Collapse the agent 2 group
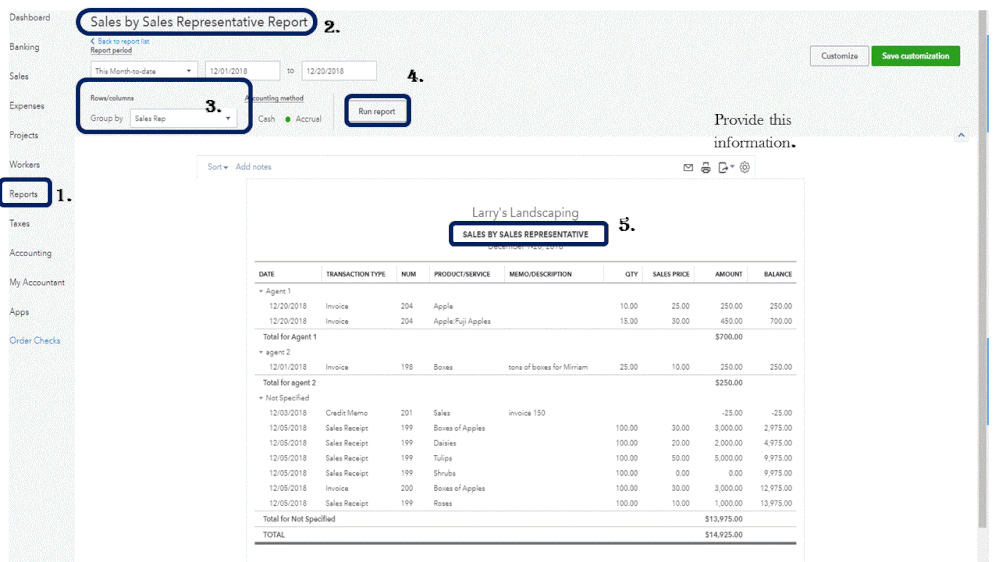Screen dimensions: 999x562 tap(261, 352)
